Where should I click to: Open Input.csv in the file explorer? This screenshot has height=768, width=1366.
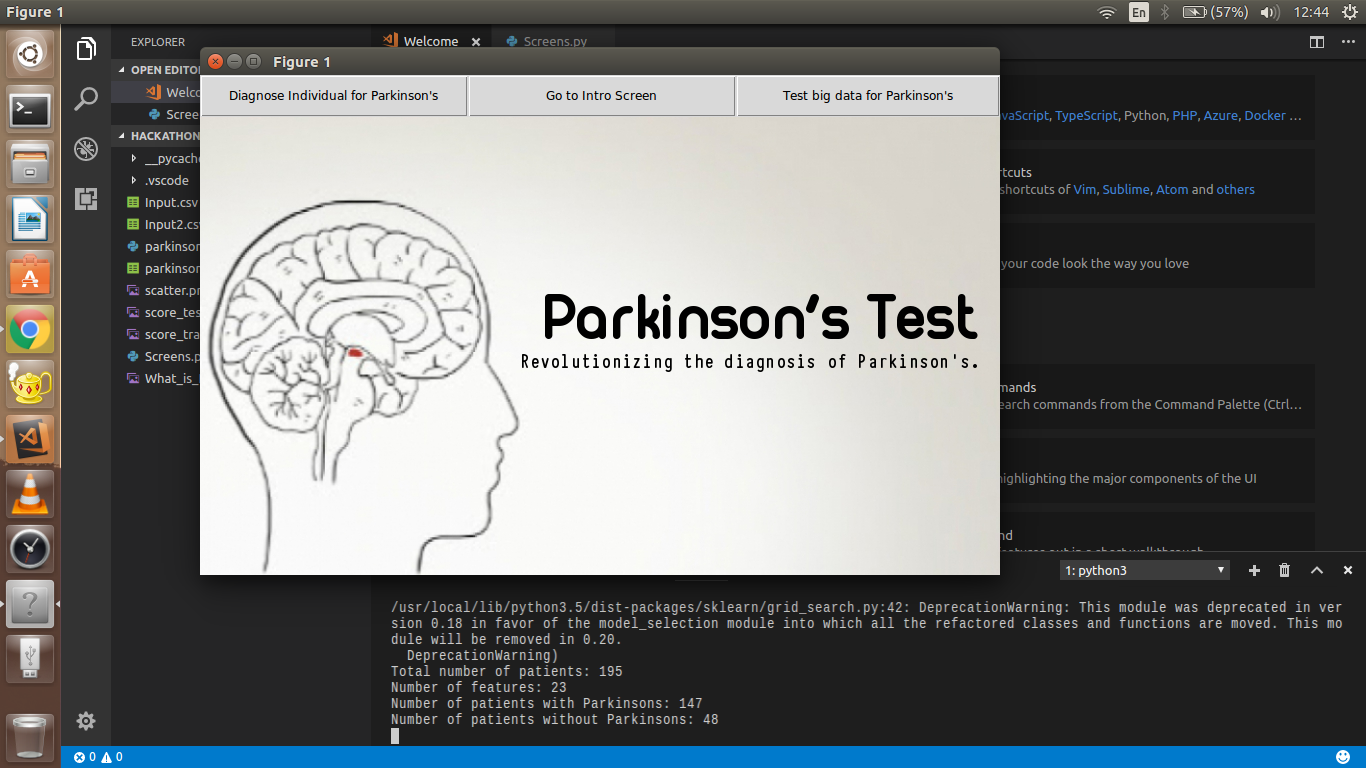tap(170, 202)
